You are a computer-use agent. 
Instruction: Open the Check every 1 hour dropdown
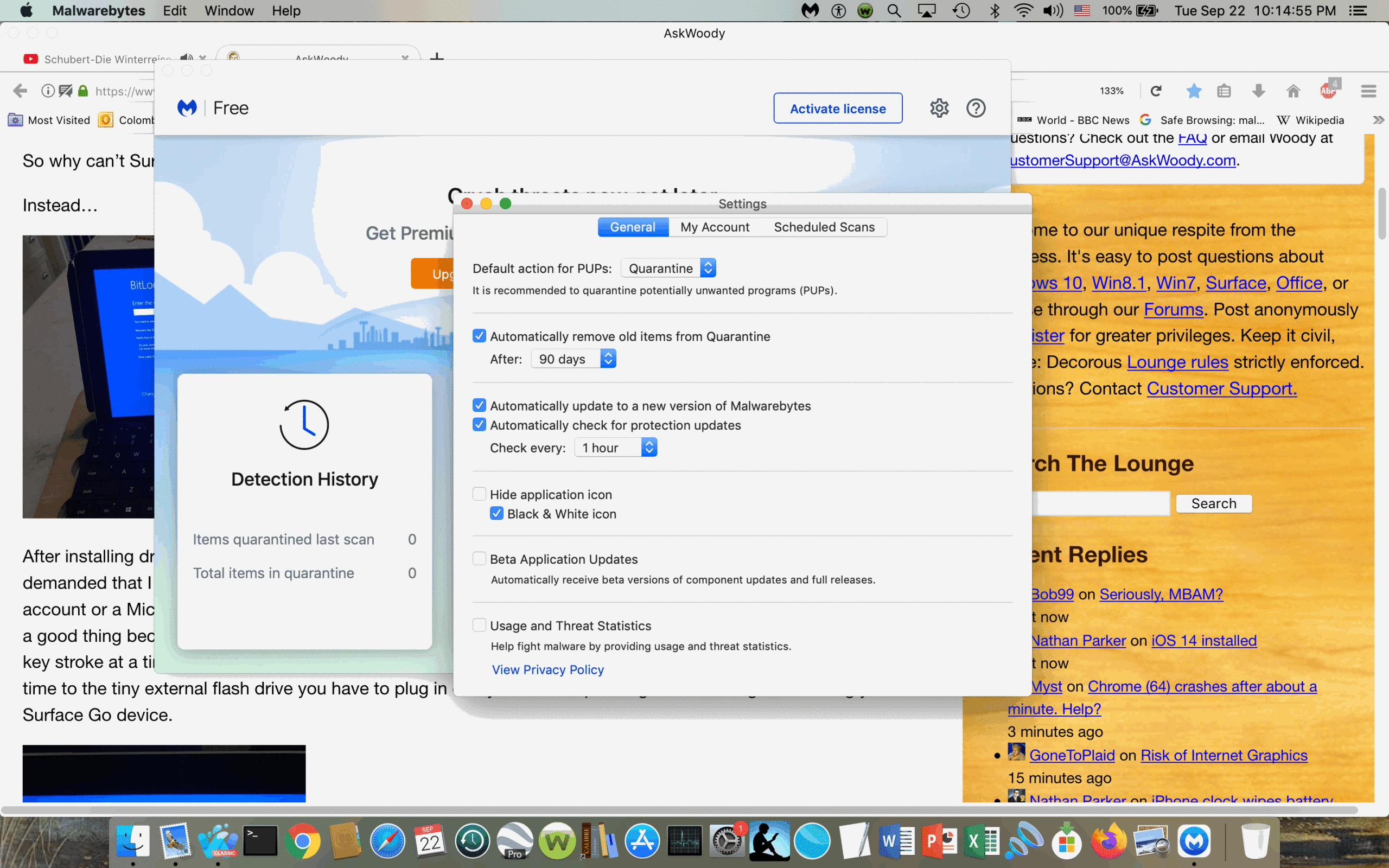(615, 448)
